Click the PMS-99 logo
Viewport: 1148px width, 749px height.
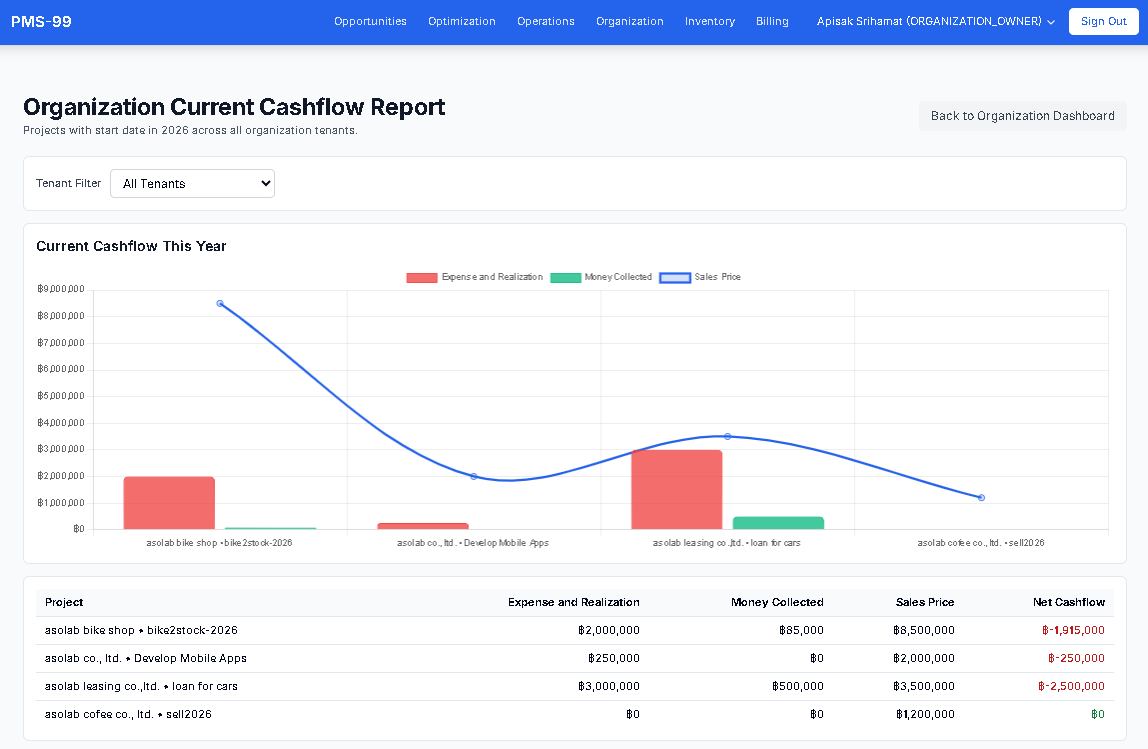coord(41,20)
